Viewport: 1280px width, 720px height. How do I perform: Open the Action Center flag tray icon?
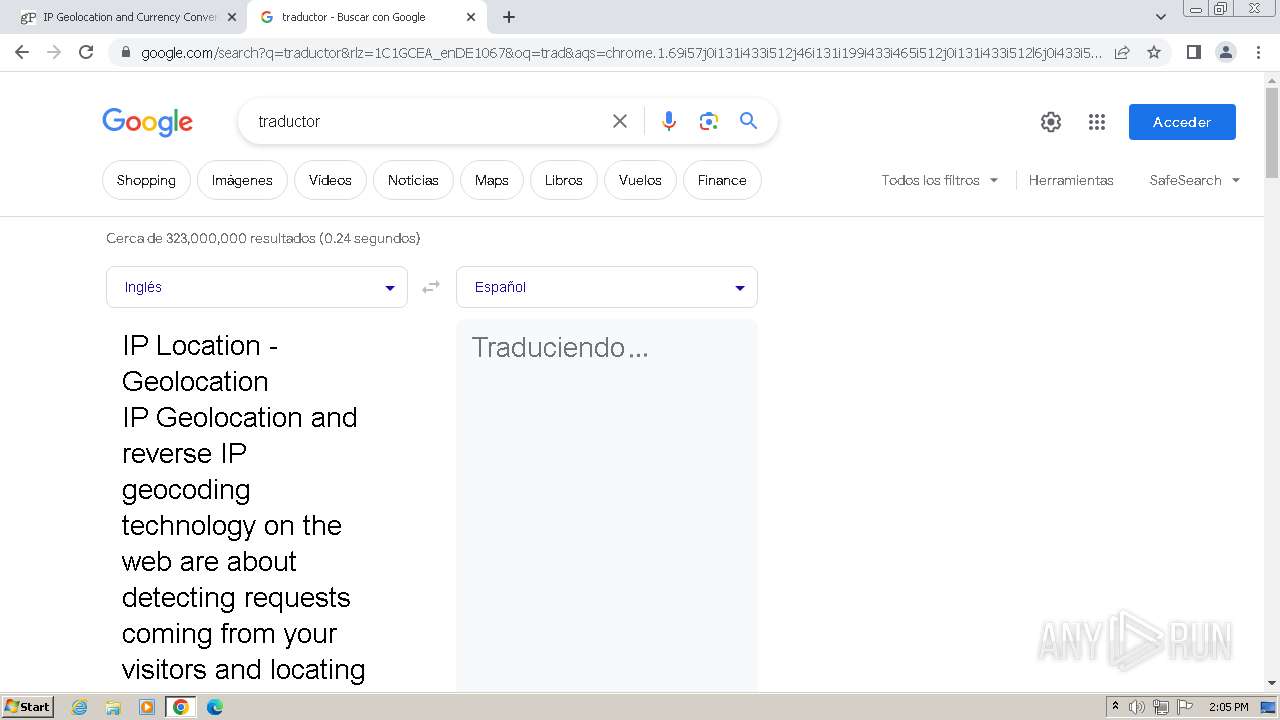click(1185, 707)
